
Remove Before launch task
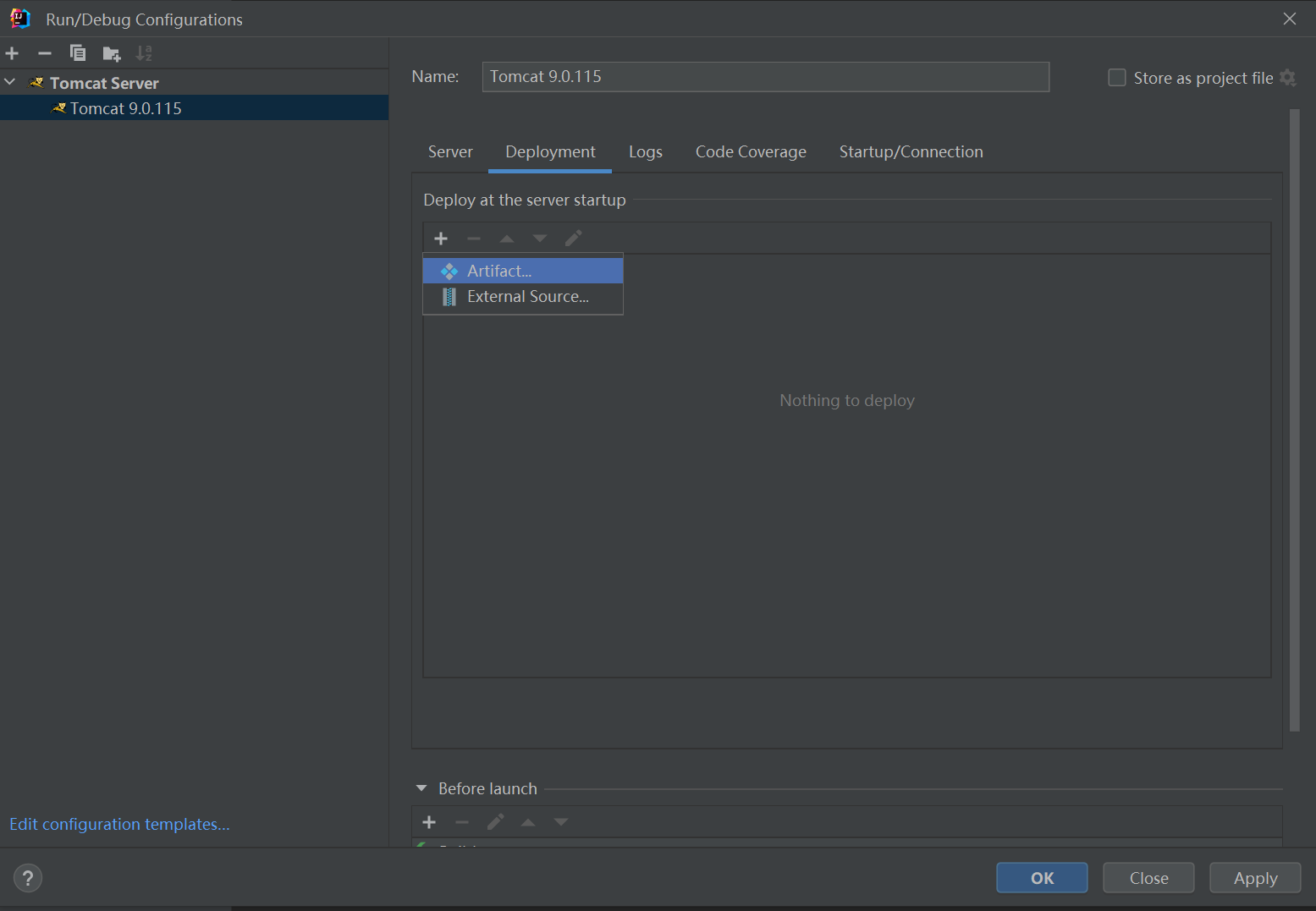[x=462, y=822]
